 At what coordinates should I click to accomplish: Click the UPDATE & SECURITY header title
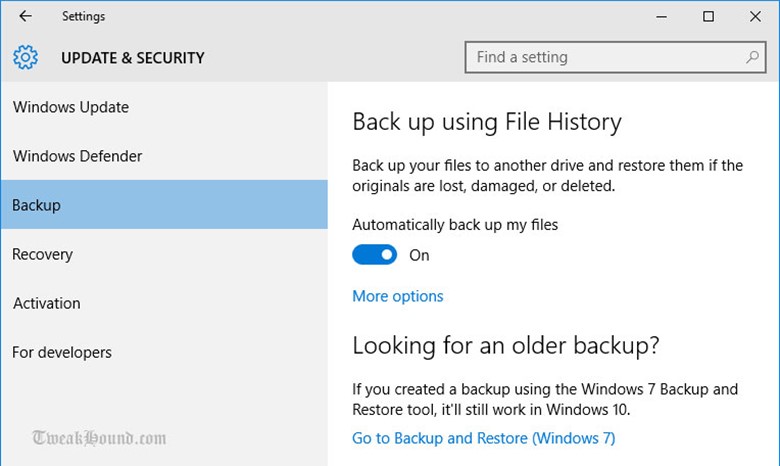133,58
